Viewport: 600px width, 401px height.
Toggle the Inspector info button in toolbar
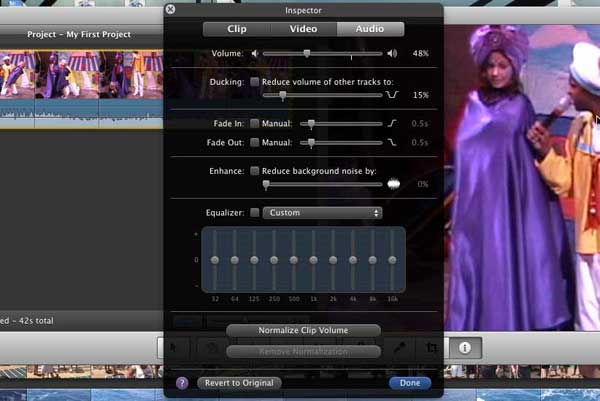(465, 347)
